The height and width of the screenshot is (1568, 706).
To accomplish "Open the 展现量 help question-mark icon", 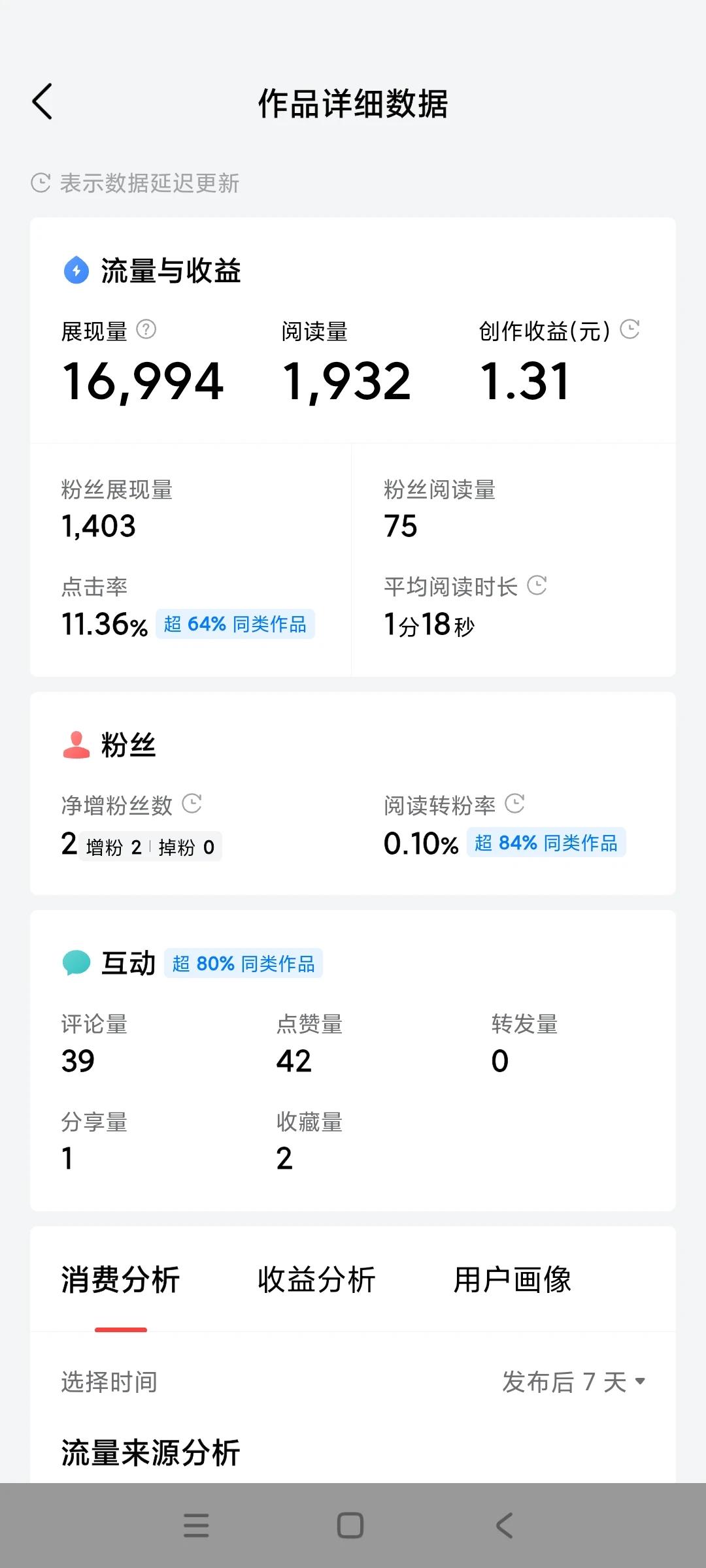I will [146, 329].
